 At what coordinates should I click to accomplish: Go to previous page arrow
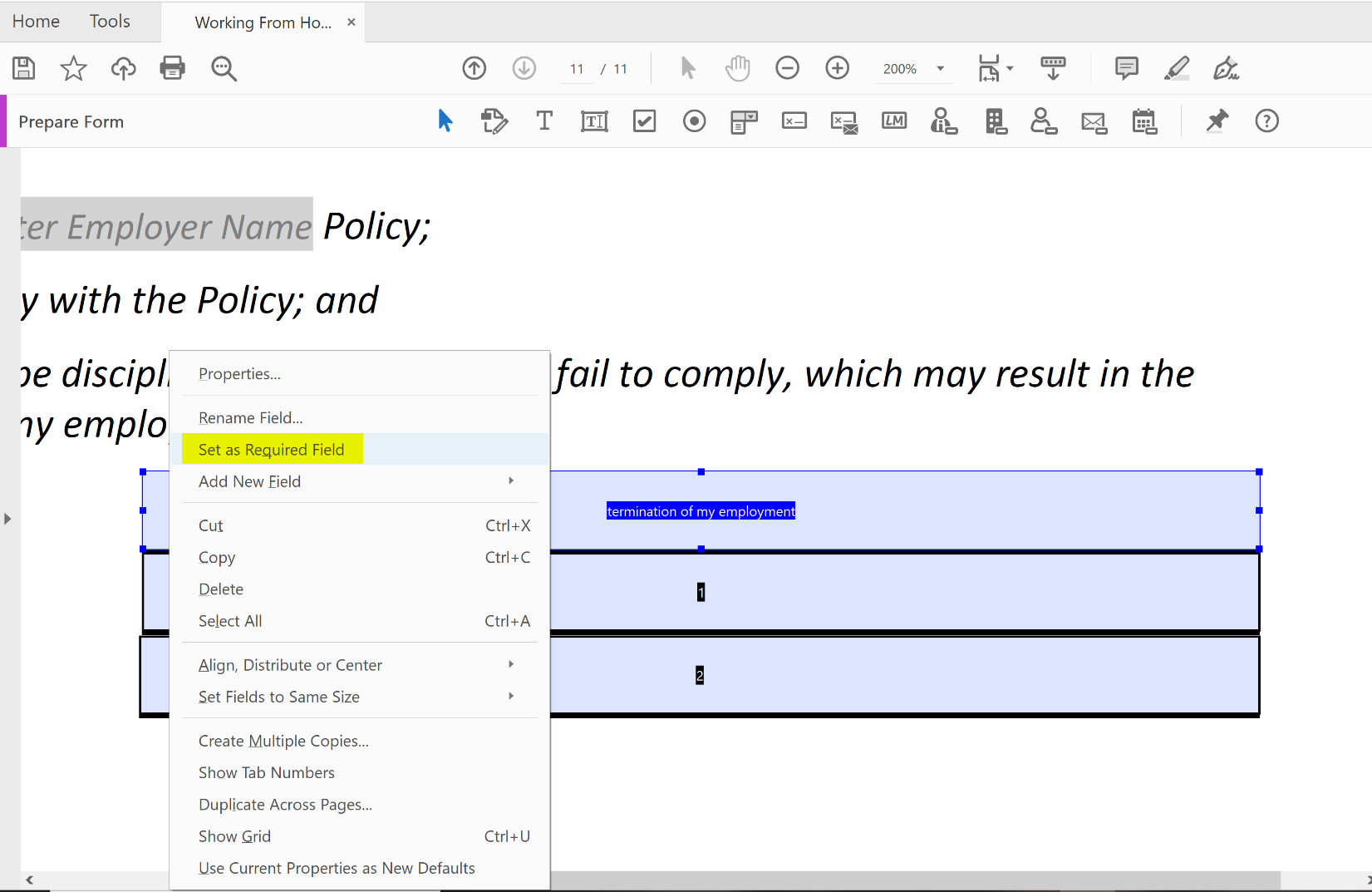pyautogui.click(x=475, y=68)
